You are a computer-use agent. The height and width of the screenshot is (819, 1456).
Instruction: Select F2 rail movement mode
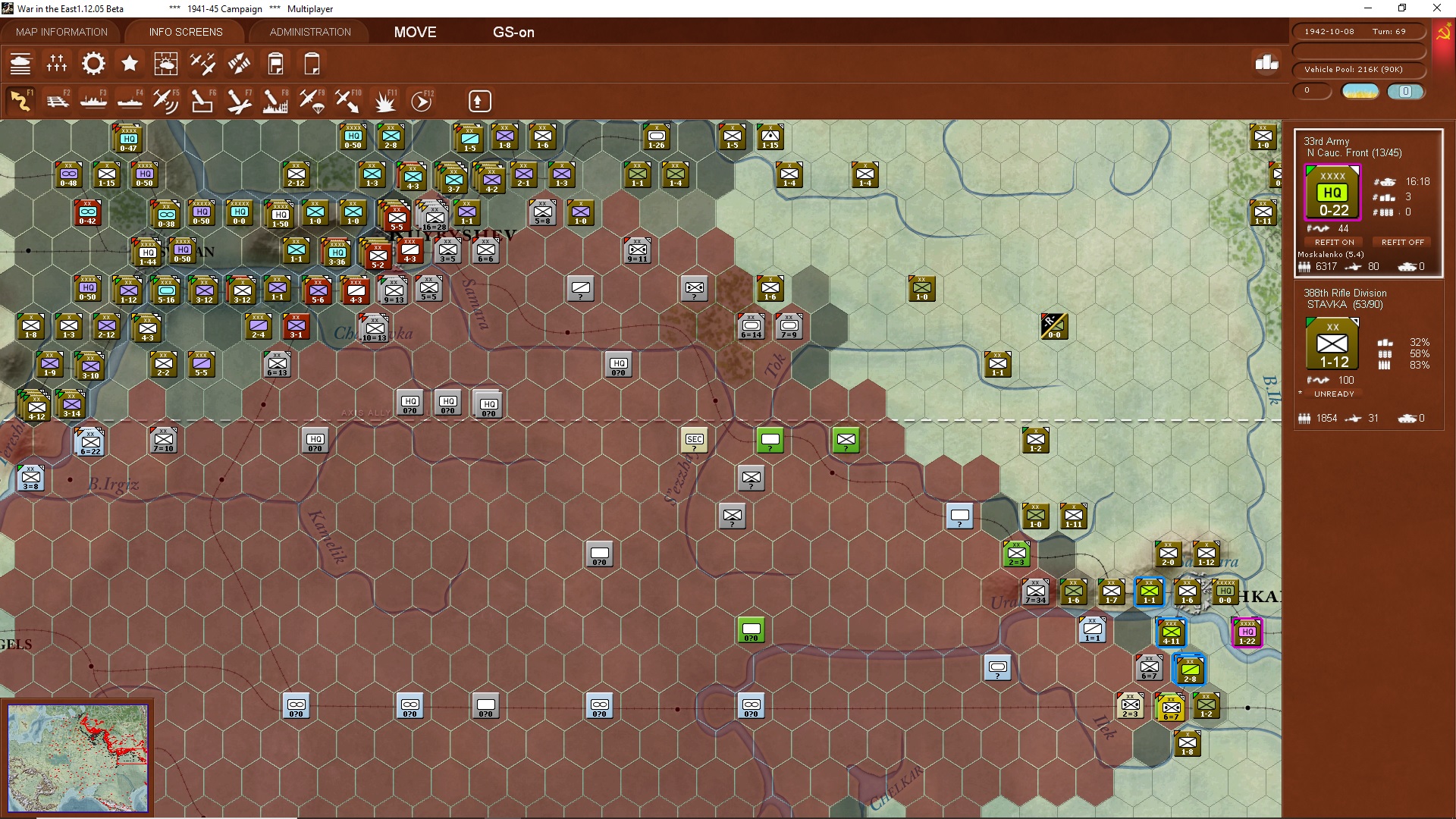[57, 101]
